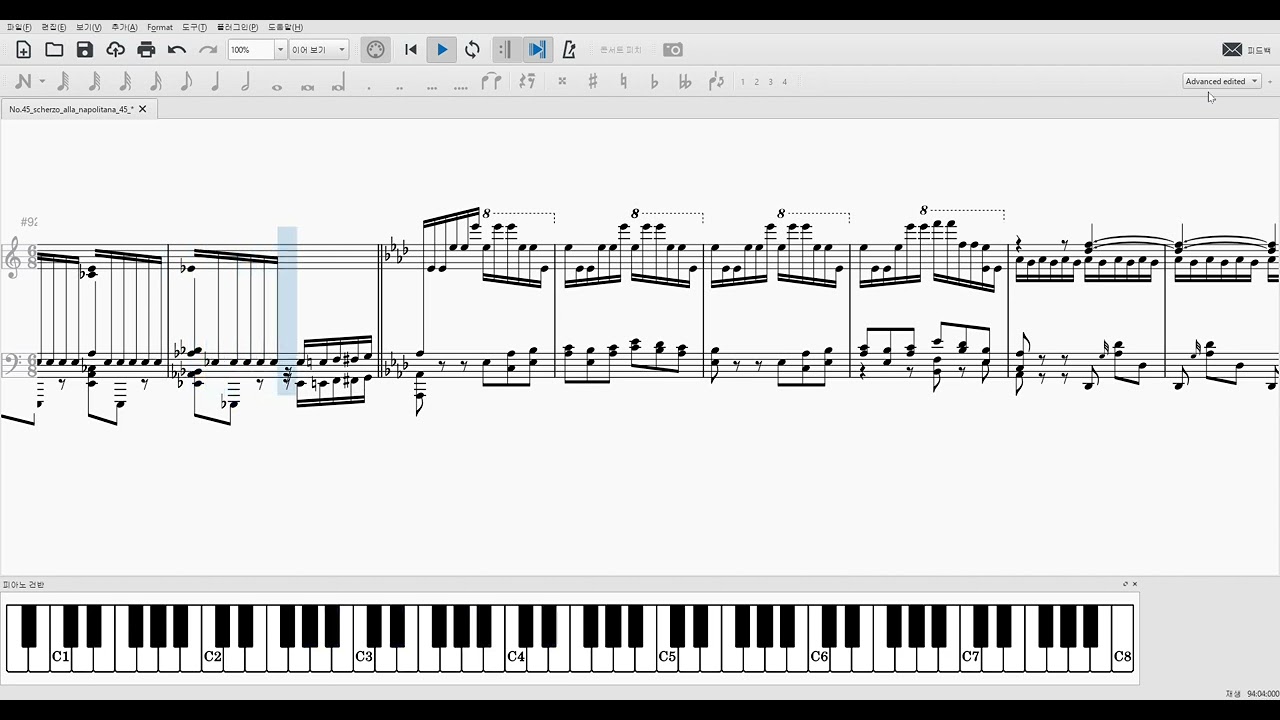Open the Edit menu
This screenshot has height=720, width=1280.
(x=54, y=27)
